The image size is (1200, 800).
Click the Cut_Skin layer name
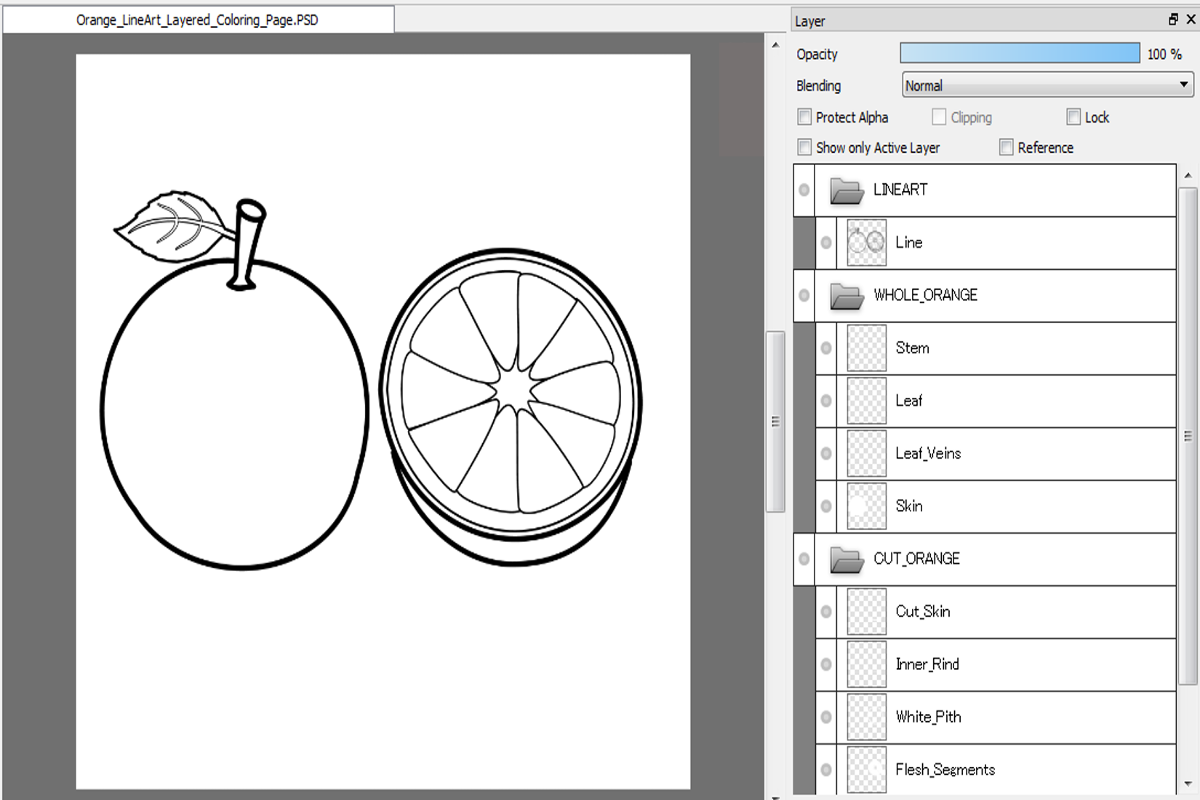pos(923,612)
